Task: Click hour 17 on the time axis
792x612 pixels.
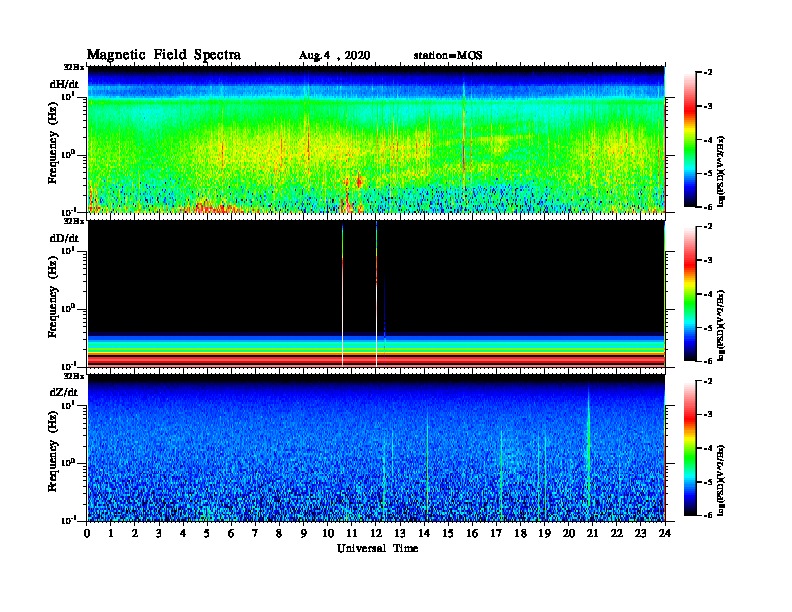Action: click(497, 533)
